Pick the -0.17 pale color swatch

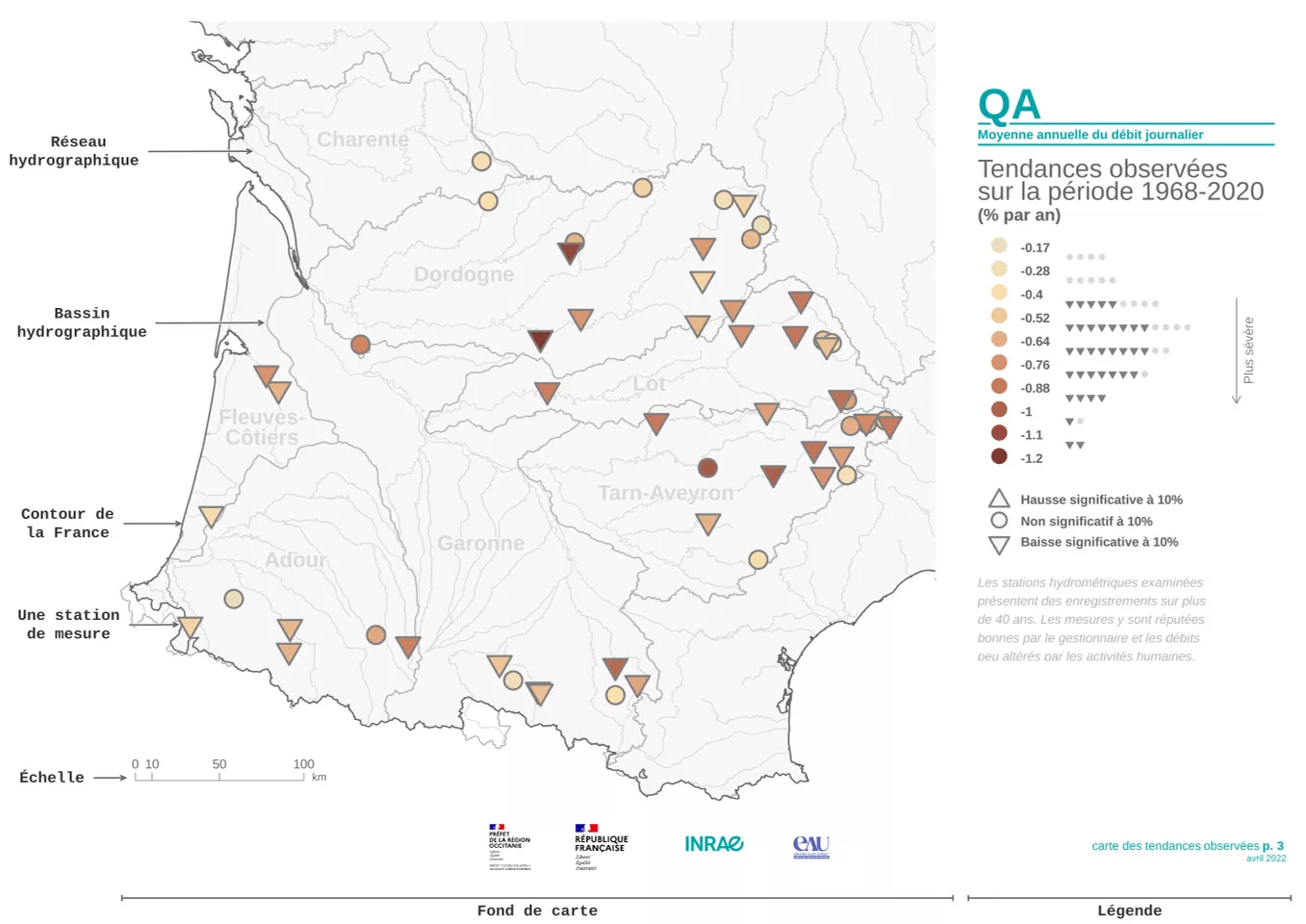(x=999, y=246)
